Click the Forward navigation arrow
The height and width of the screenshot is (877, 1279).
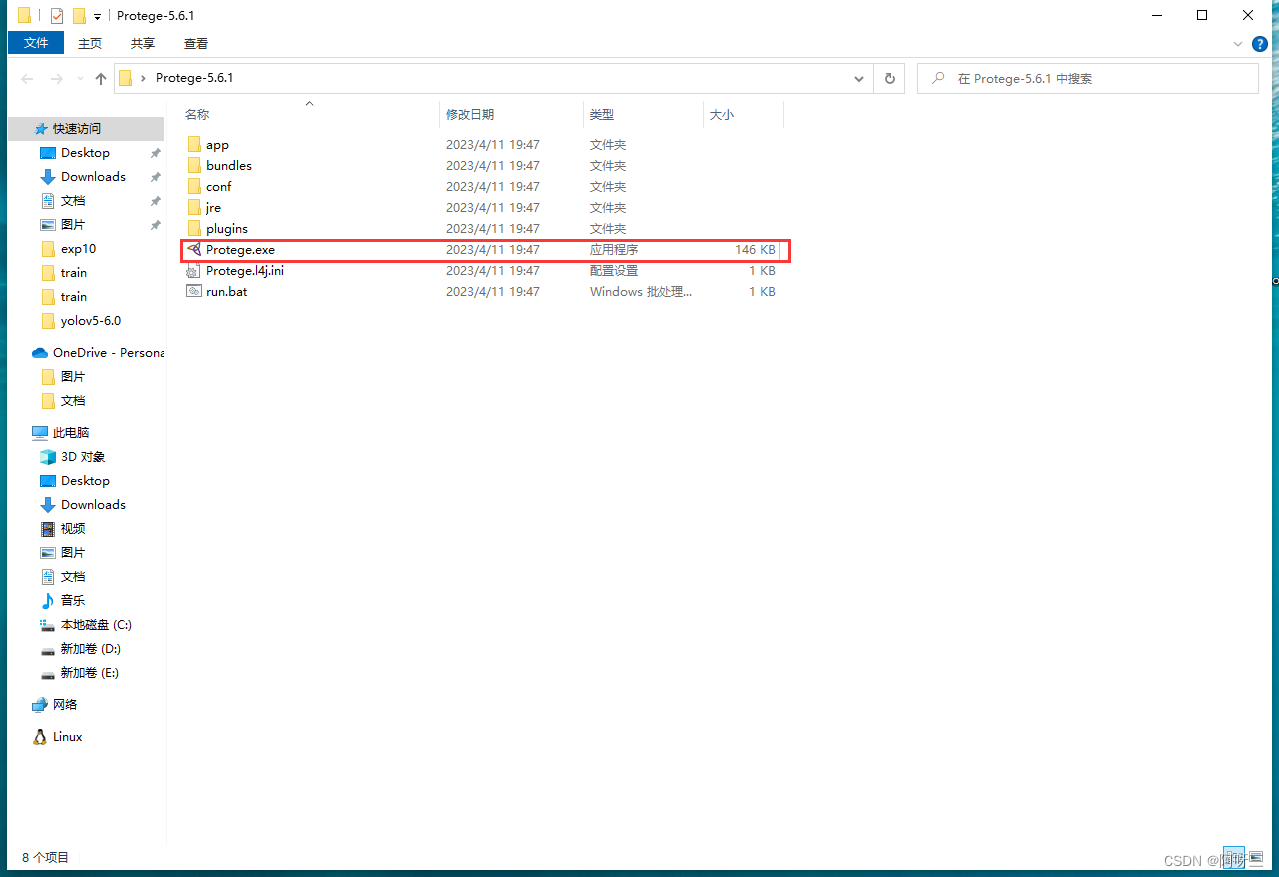click(x=57, y=78)
